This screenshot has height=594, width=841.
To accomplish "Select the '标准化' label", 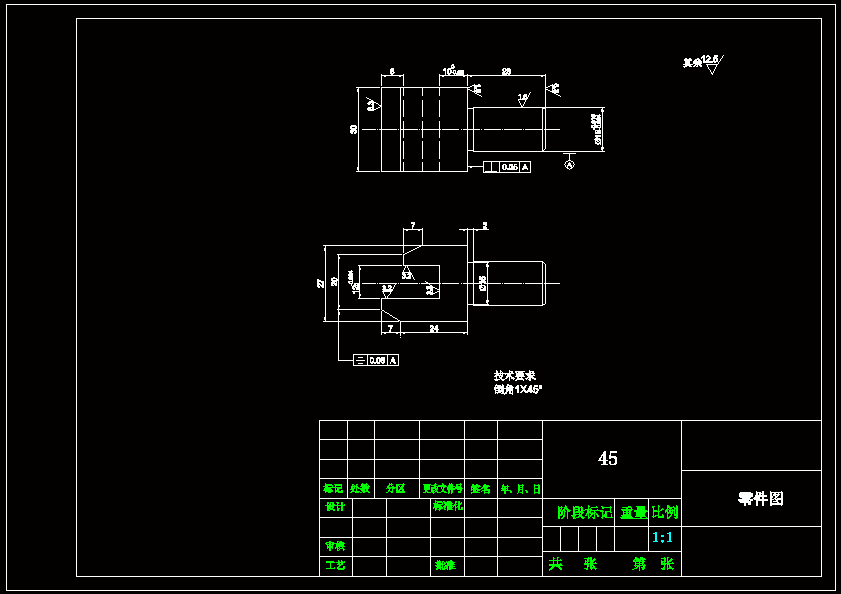I will (x=448, y=505).
